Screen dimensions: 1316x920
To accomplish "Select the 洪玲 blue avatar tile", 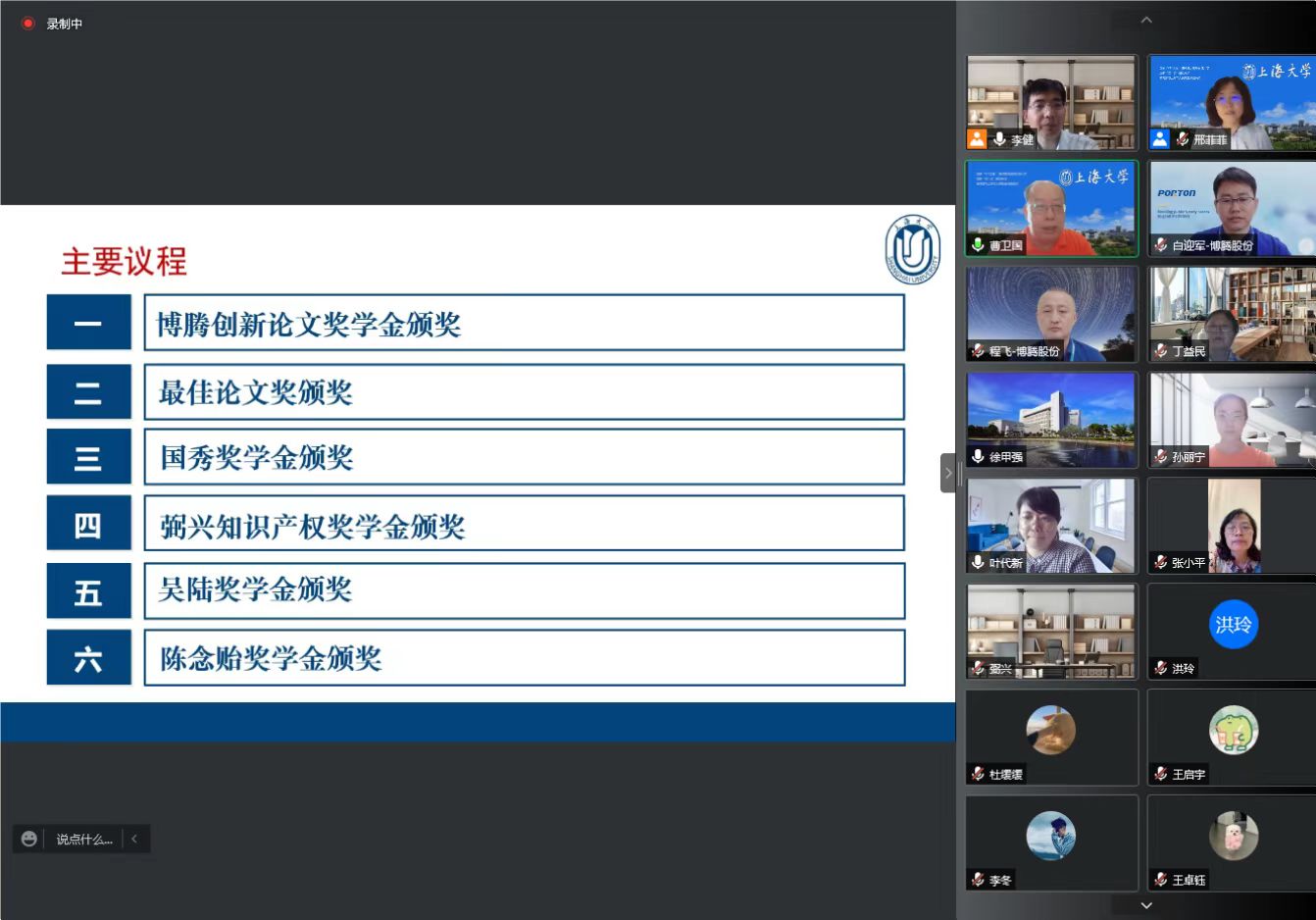I will click(x=1233, y=625).
